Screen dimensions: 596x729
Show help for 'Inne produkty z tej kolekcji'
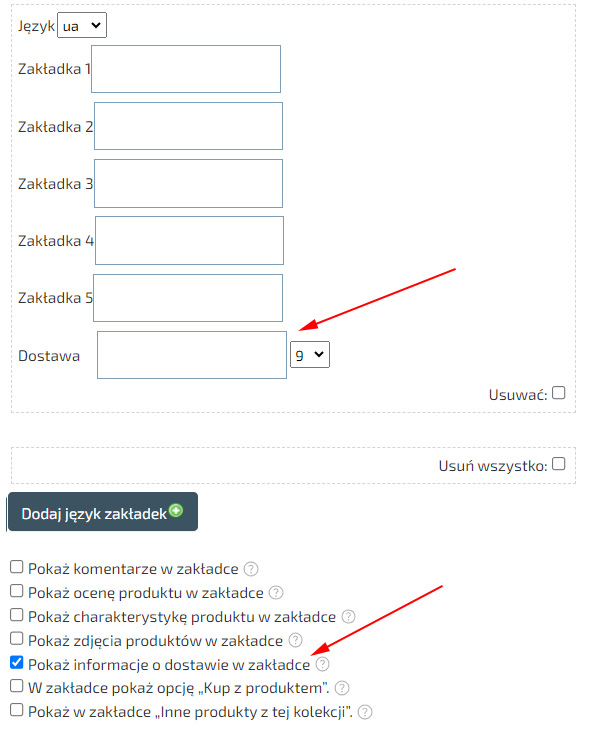pyautogui.click(x=365, y=712)
